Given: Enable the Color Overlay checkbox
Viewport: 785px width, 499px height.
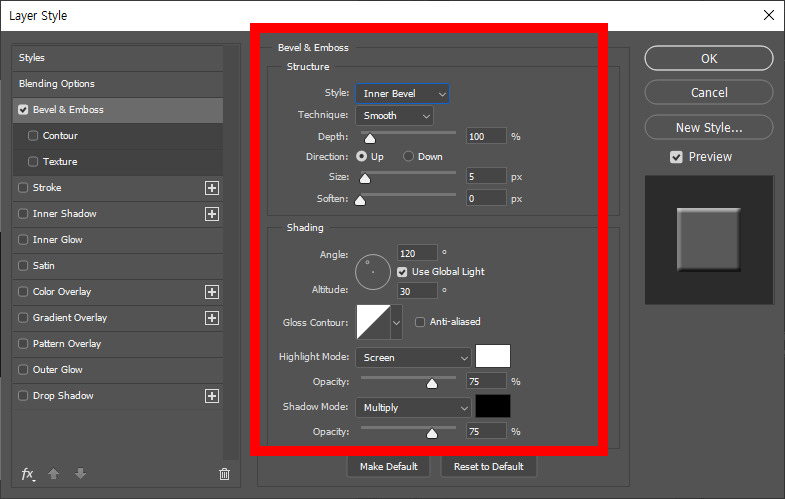Looking at the screenshot, I should pyautogui.click(x=23, y=292).
